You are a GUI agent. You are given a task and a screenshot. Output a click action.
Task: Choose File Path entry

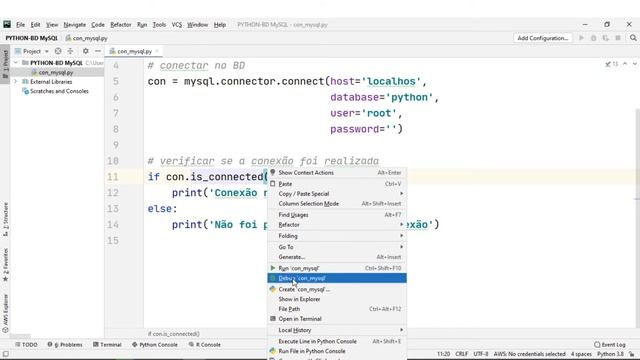point(337,309)
